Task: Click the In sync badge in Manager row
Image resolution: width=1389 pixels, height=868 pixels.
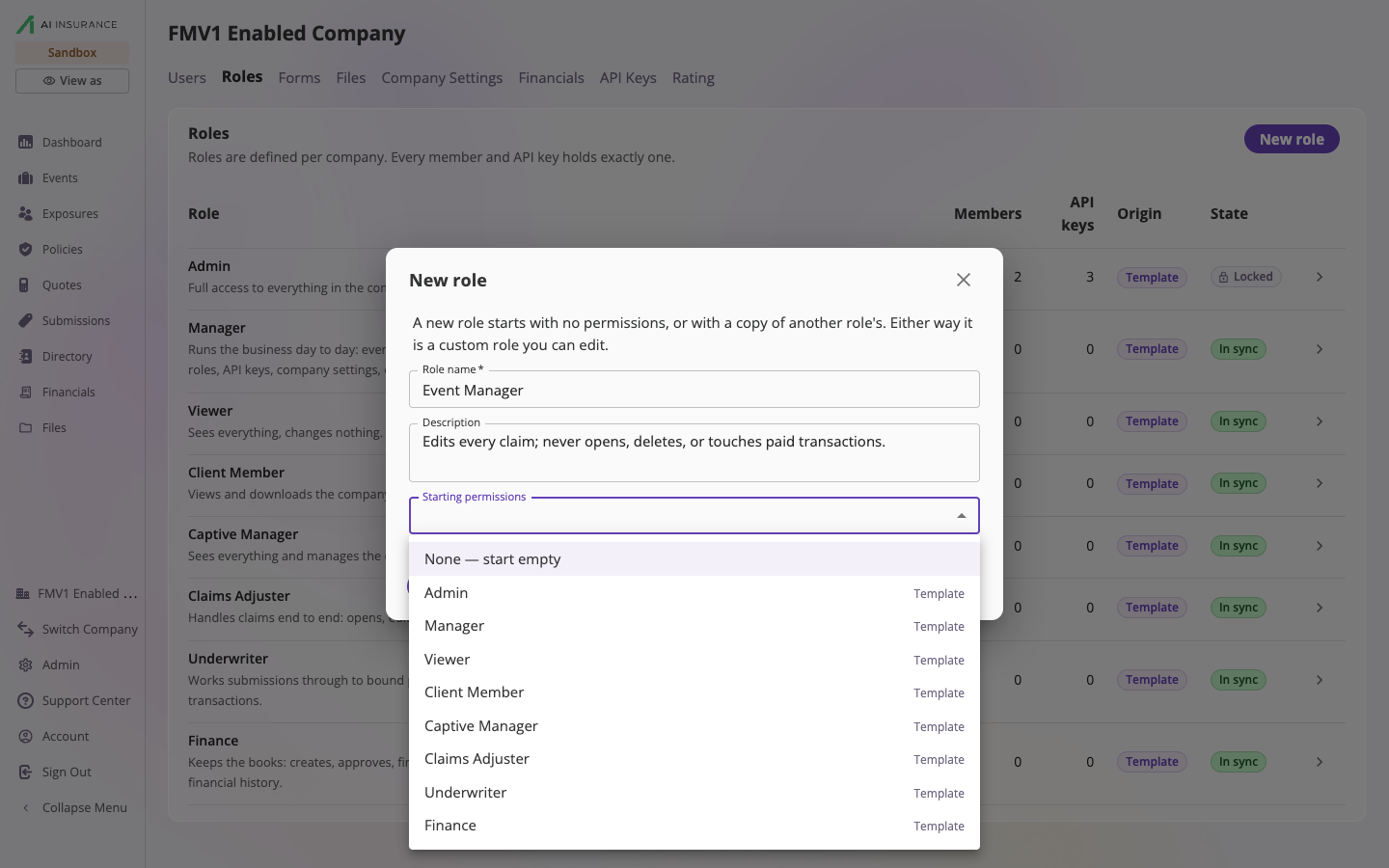Action: [x=1238, y=349]
